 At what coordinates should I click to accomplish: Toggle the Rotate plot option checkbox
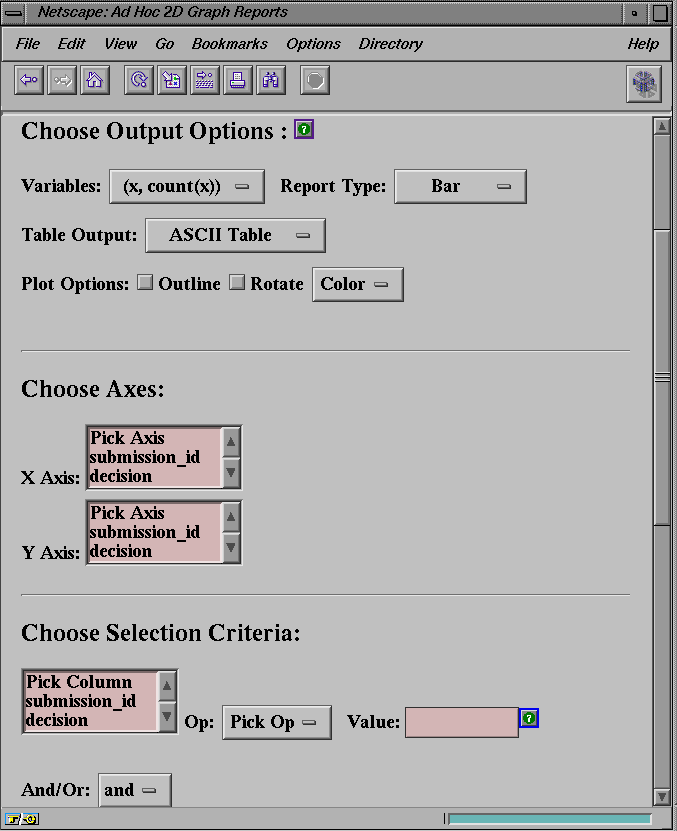click(237, 283)
